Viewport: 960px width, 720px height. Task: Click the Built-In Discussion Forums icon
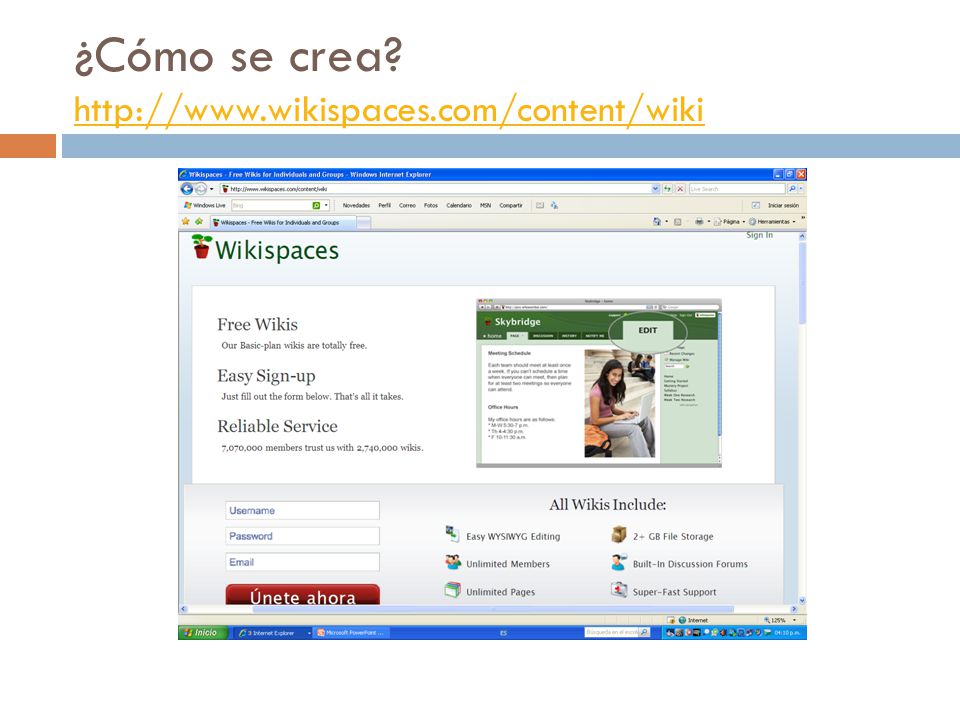click(619, 562)
